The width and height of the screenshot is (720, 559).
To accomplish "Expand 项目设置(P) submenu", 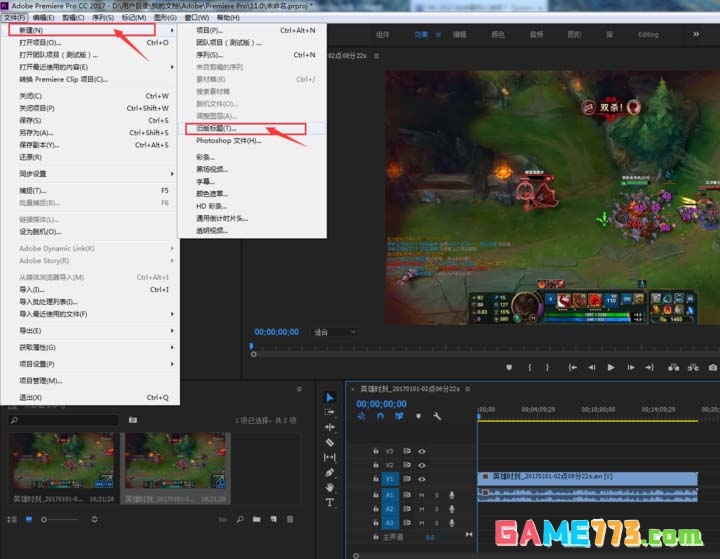I will click(x=90, y=364).
